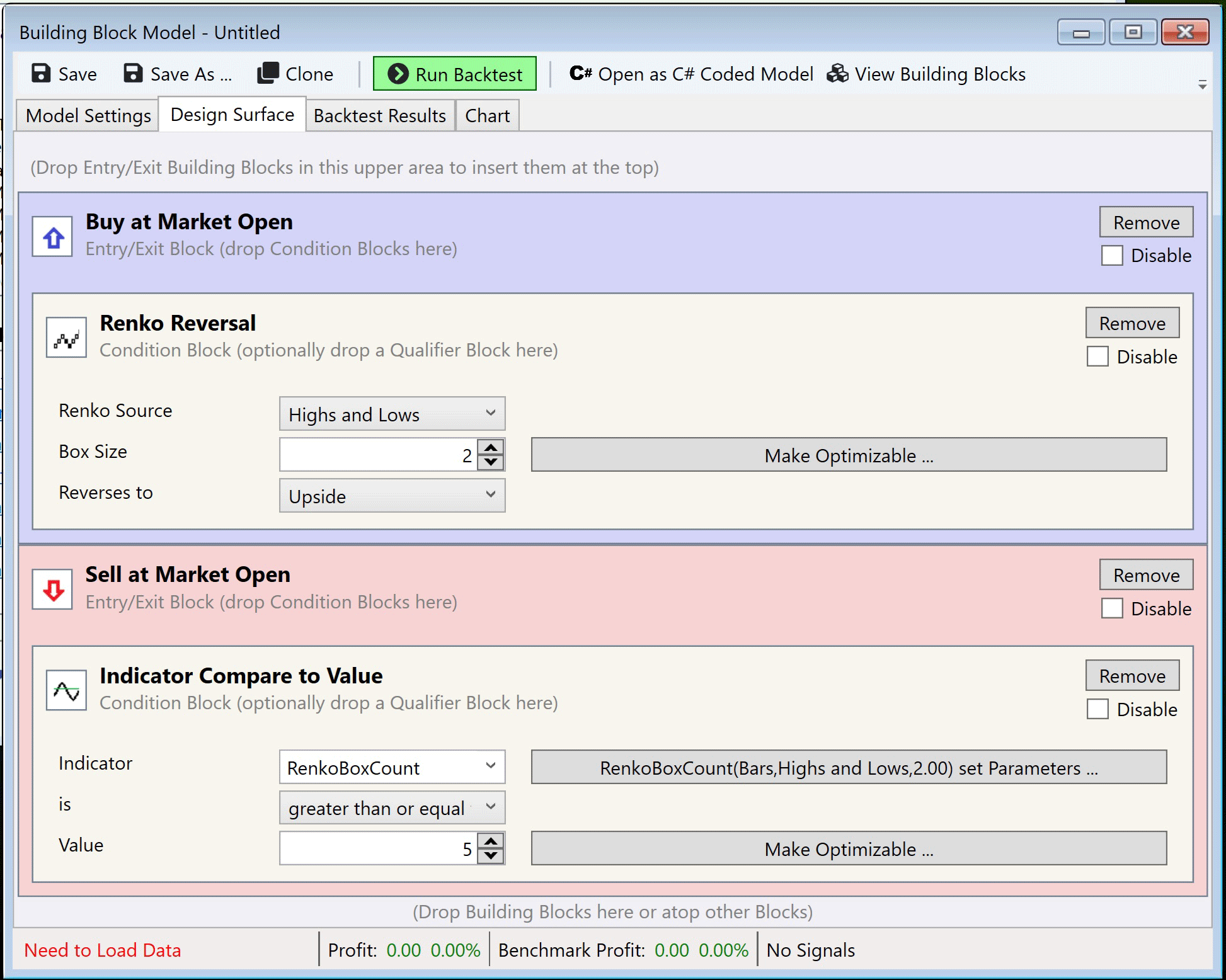Click the 'Need to Load Data' status text
1226x980 pixels.
[x=103, y=950]
